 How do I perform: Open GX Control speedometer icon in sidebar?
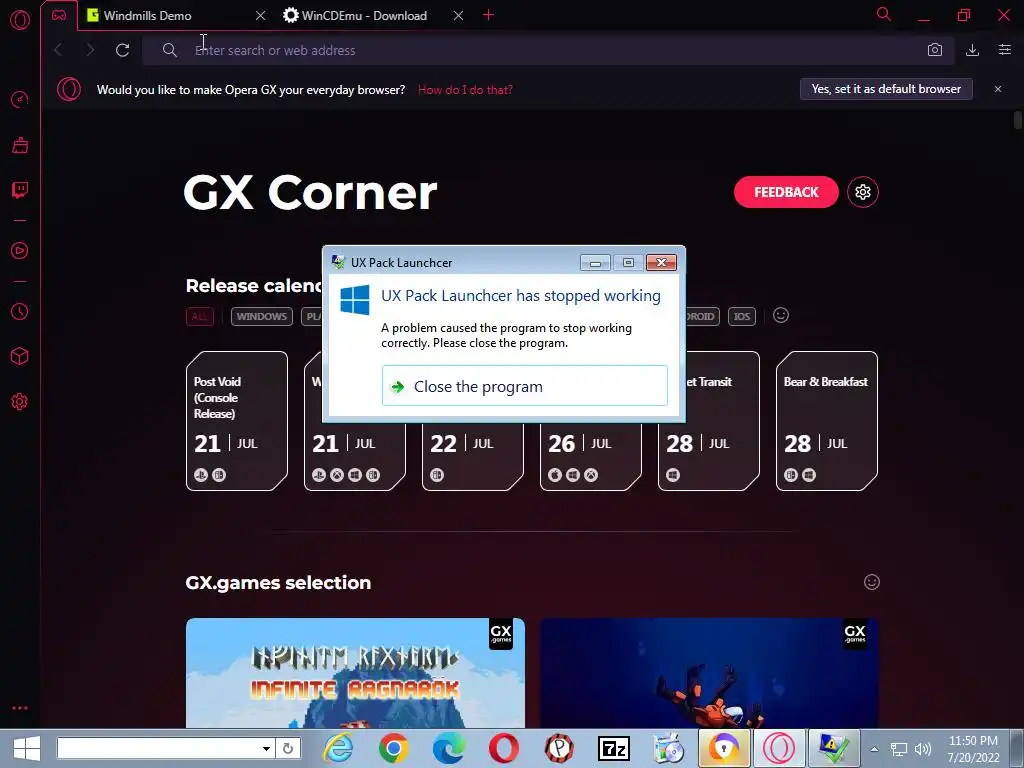coord(20,99)
